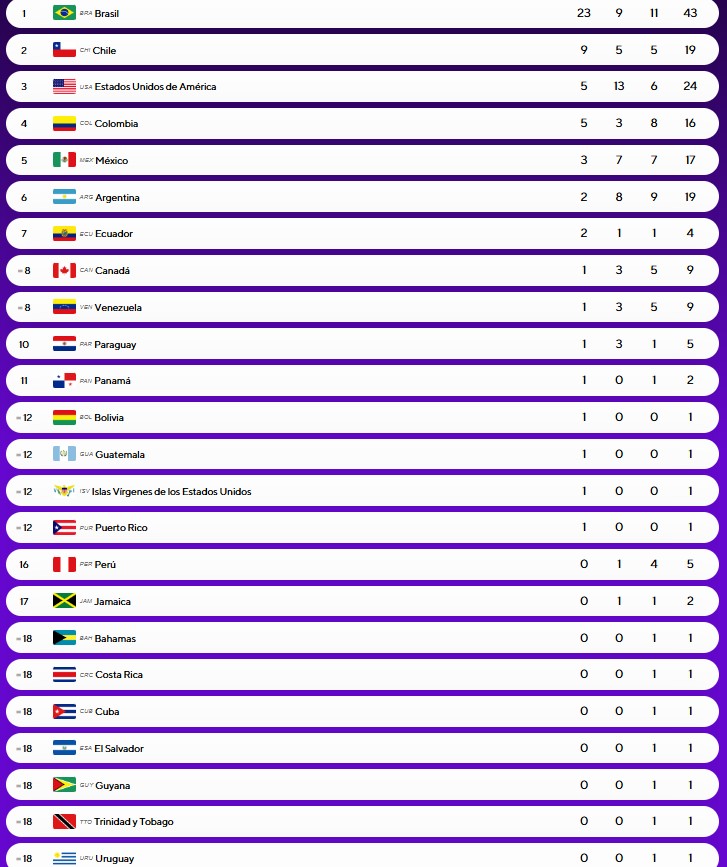Click the Colombia flag icon

[64, 123]
